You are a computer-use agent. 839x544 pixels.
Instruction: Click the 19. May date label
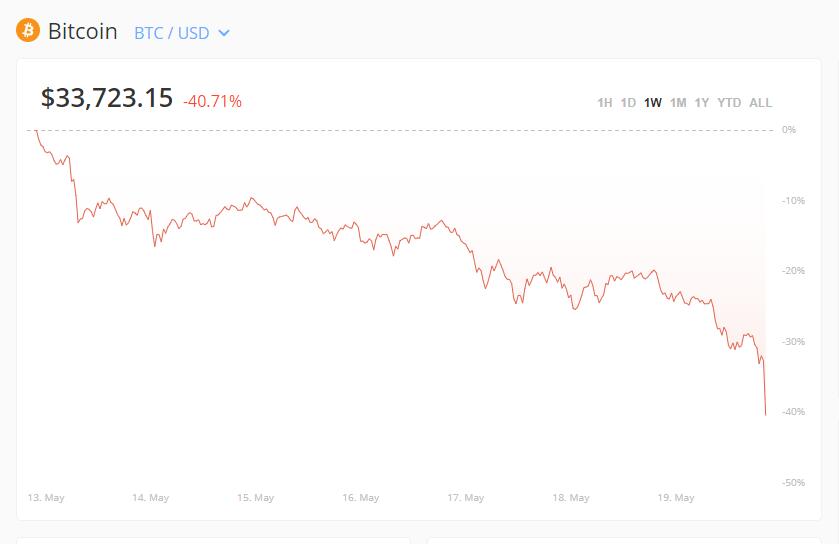[x=676, y=498]
